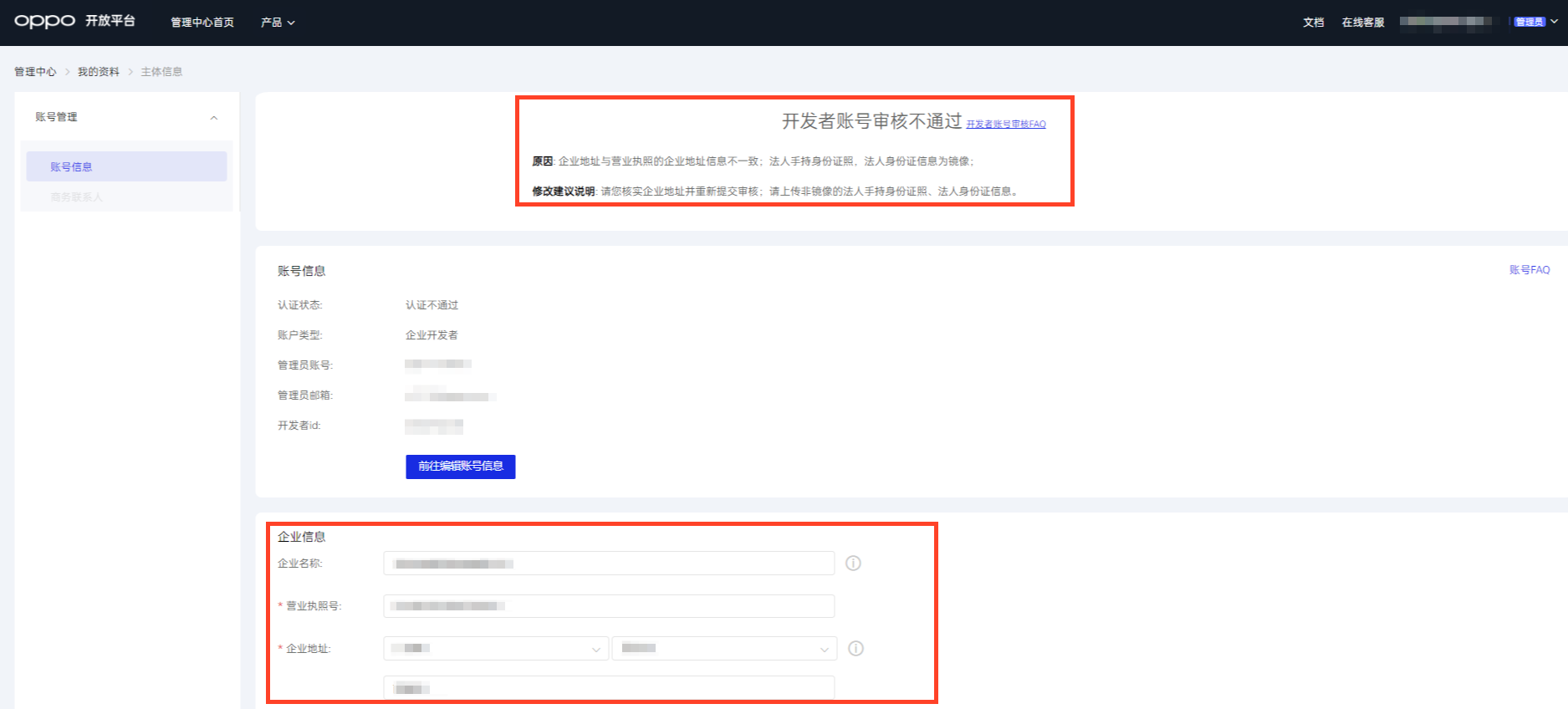Open 文档 in the top bar
Viewport: 1568px width, 709px height.
point(1313,23)
